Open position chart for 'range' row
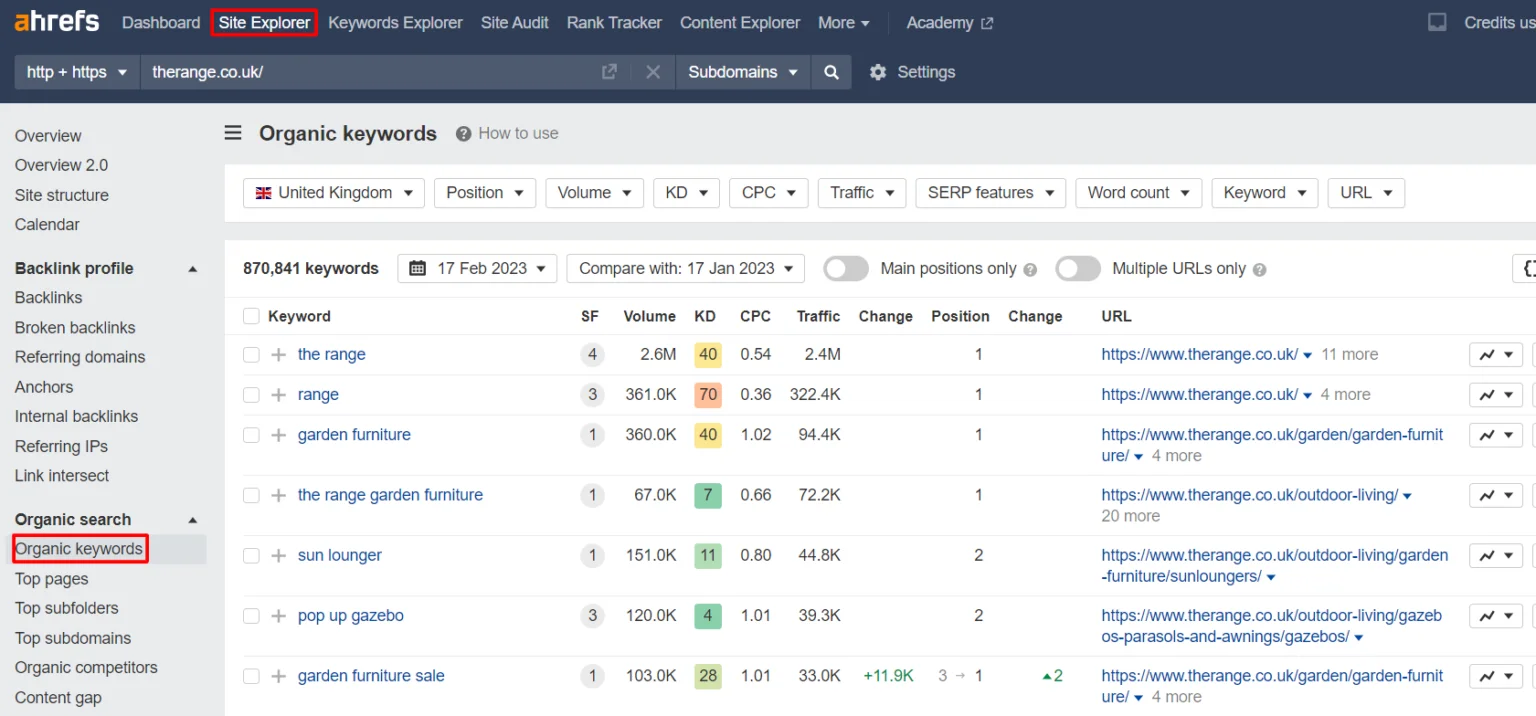Screen dimensions: 1536x716 tap(1496, 394)
